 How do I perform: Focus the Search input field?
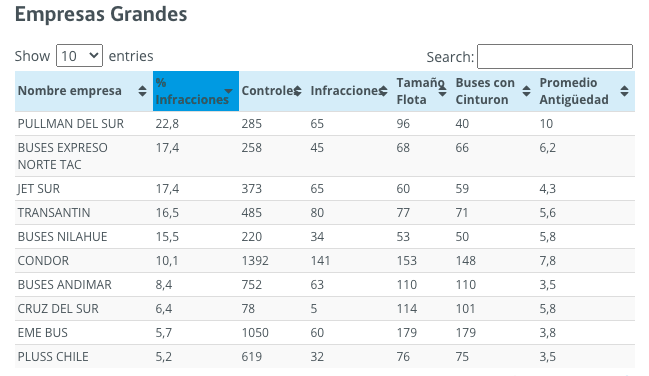coord(555,56)
